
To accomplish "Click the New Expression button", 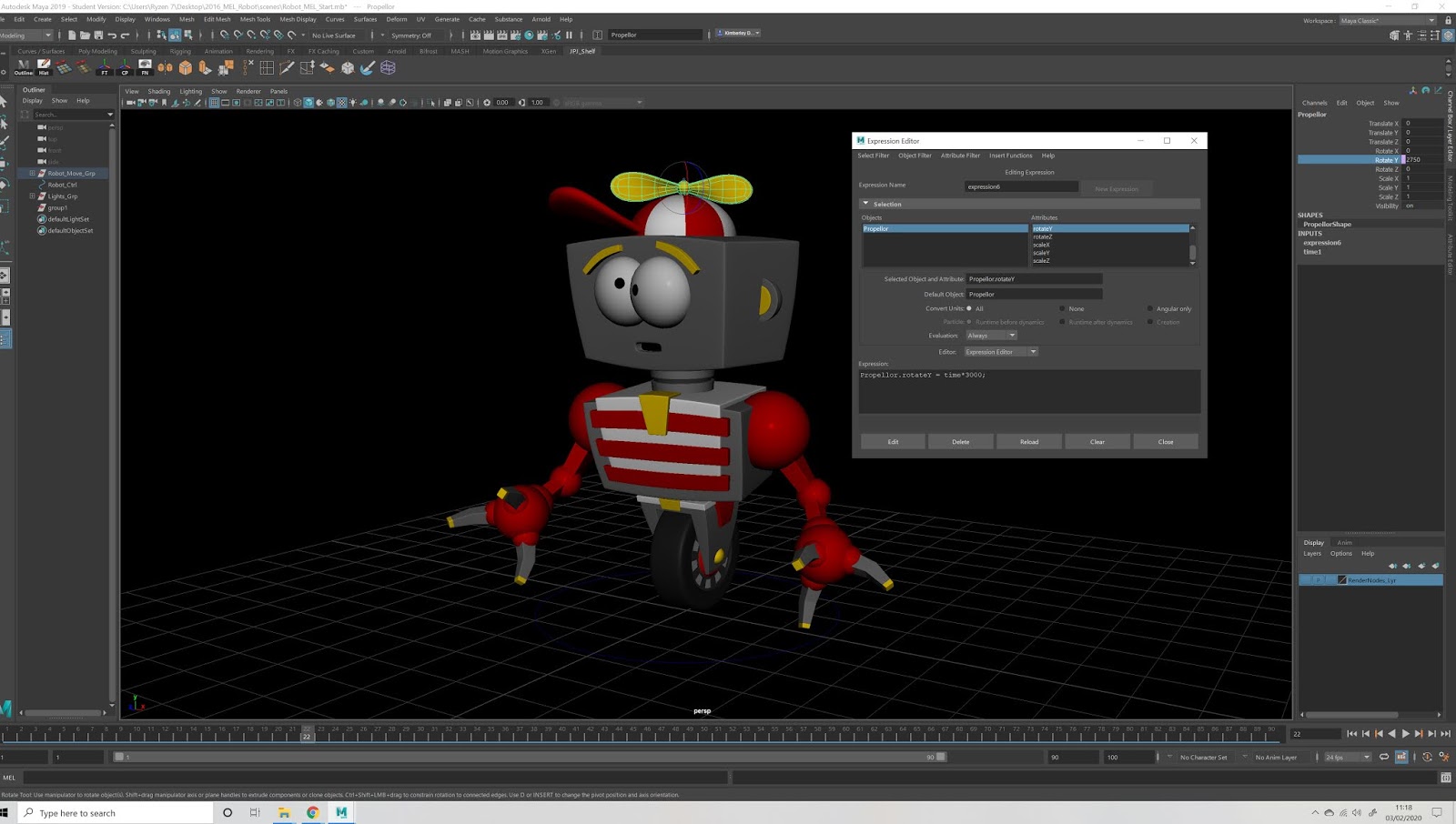I will click(x=1117, y=189).
